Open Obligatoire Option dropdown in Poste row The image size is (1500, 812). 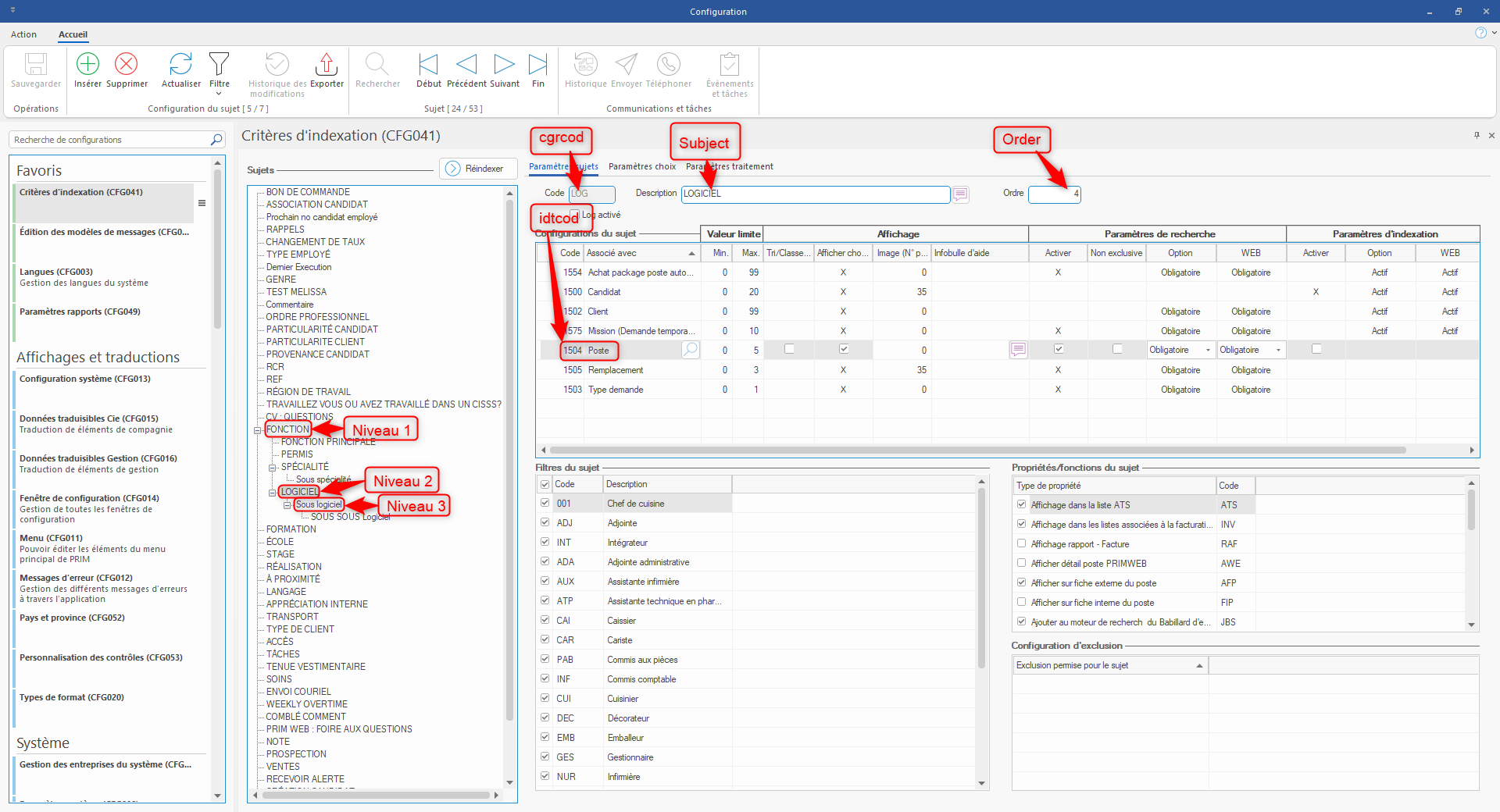(x=1207, y=351)
